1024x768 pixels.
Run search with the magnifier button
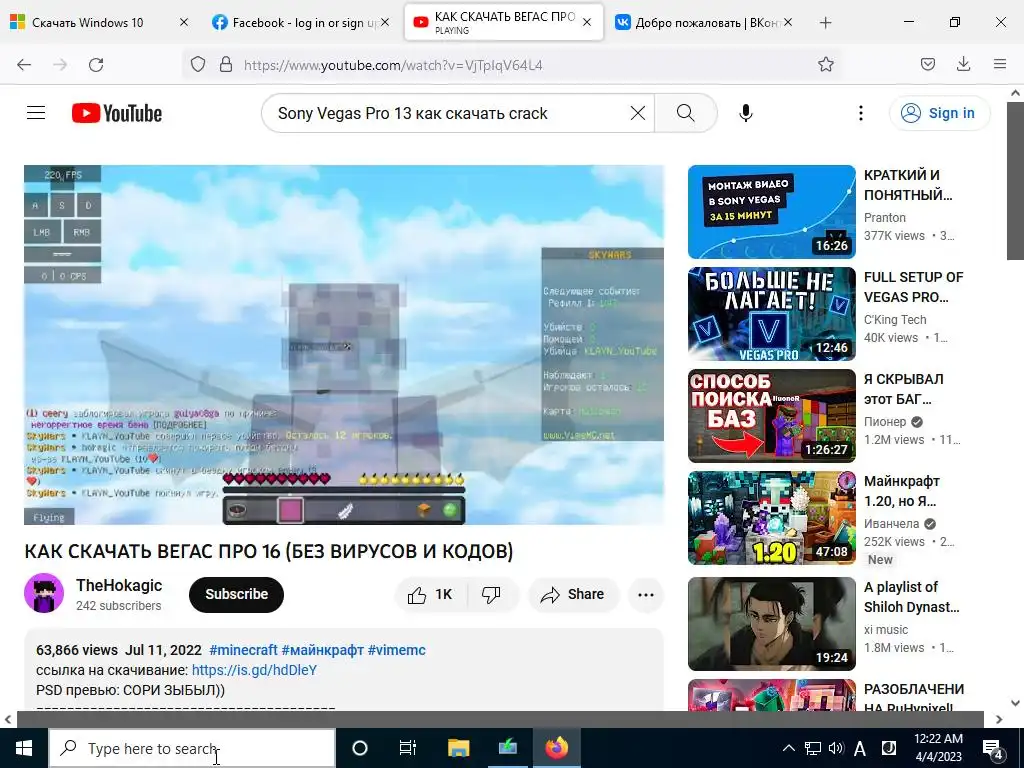686,113
